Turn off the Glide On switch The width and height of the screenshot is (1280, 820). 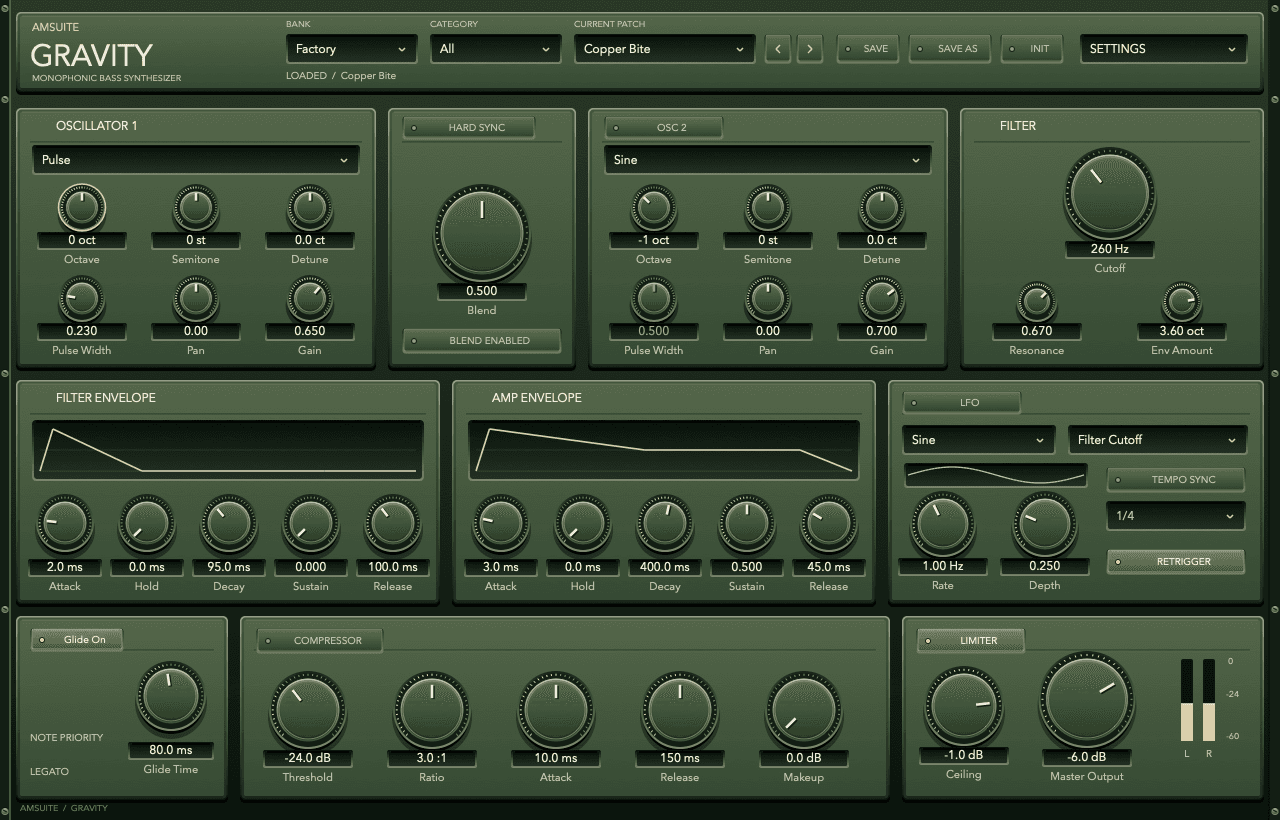[77, 640]
